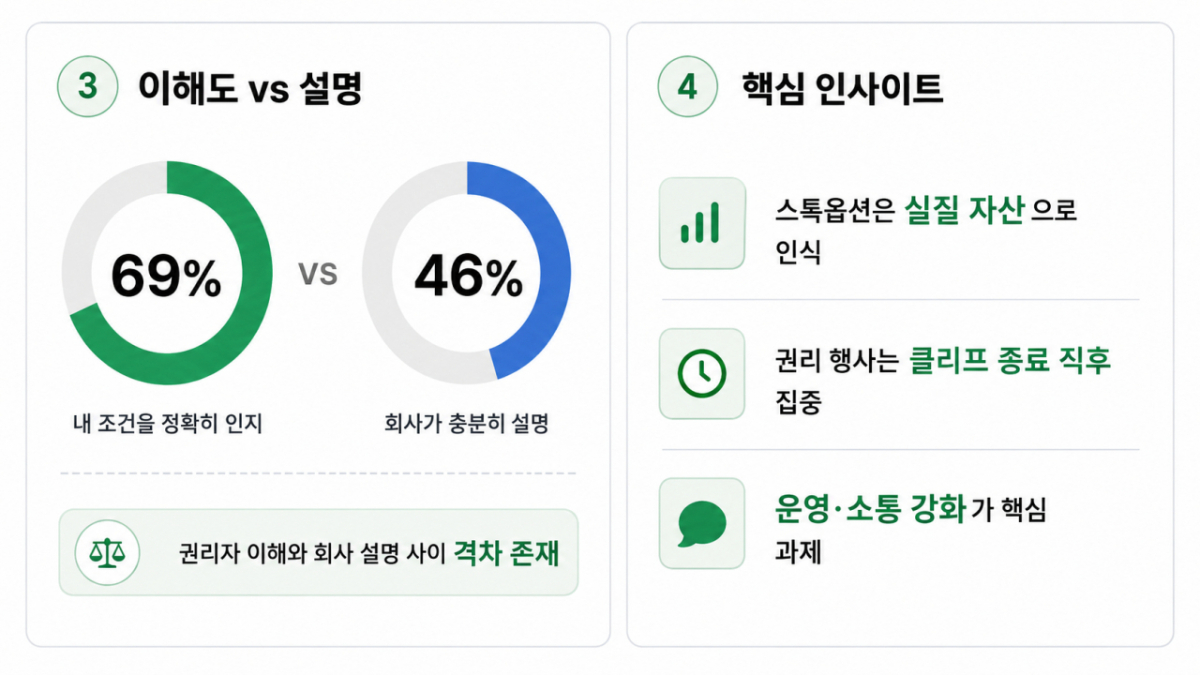
Task: Click the 격차 존재 highlighted text
Action: (507, 552)
